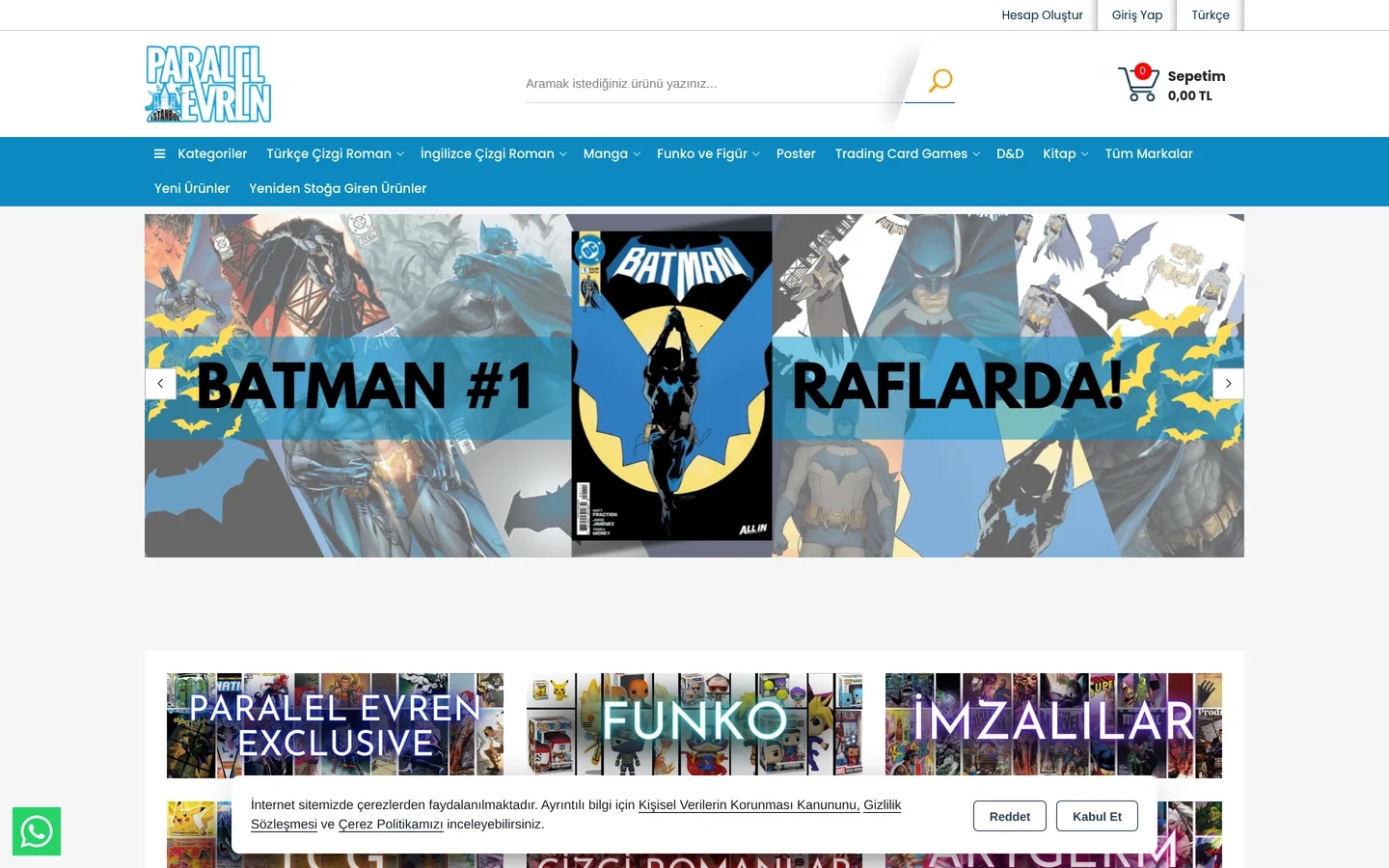Click the product search input field
The image size is (1389, 868).
pyautogui.click(x=714, y=84)
